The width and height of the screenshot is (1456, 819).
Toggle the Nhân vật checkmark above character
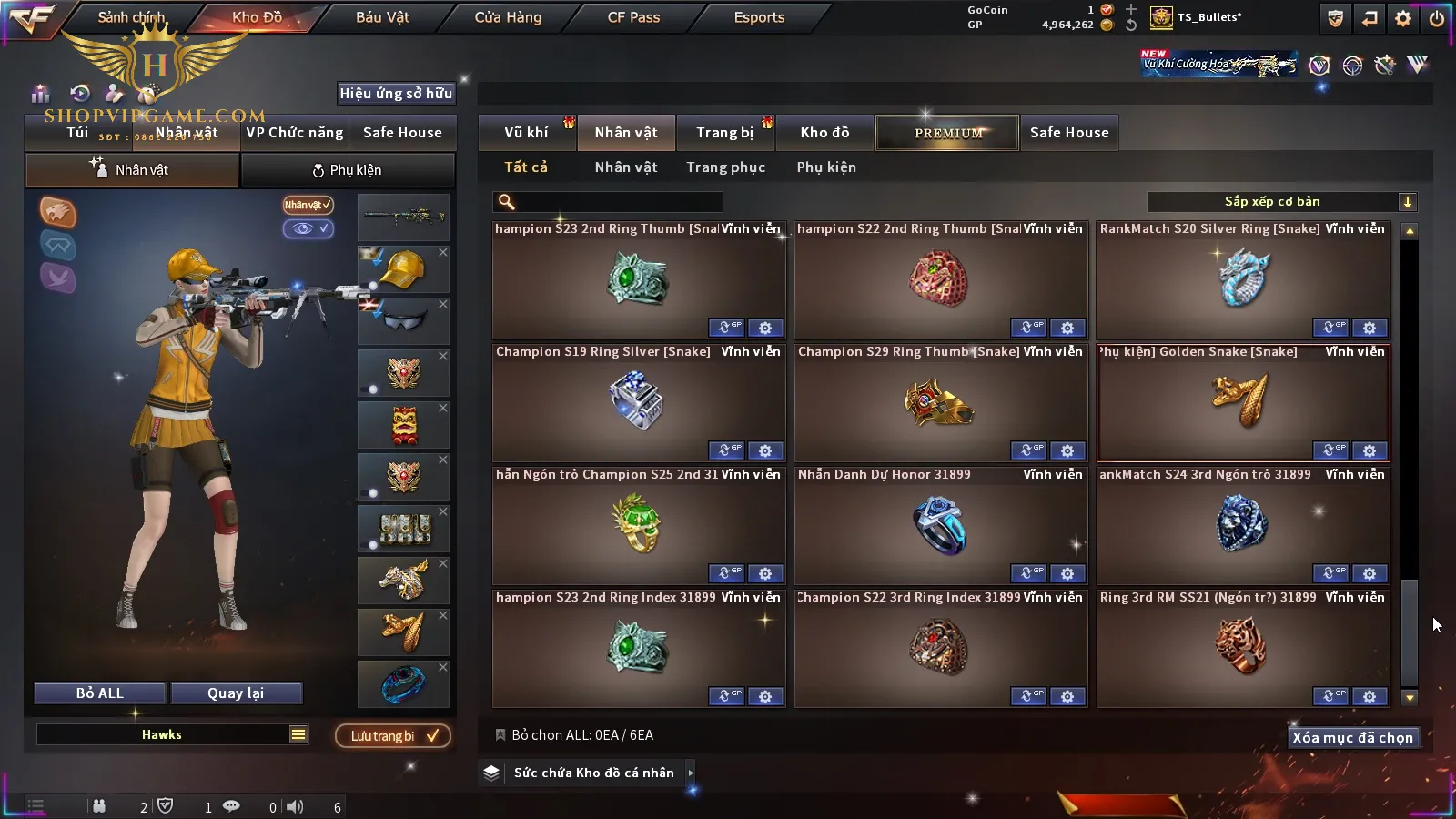pos(308,205)
